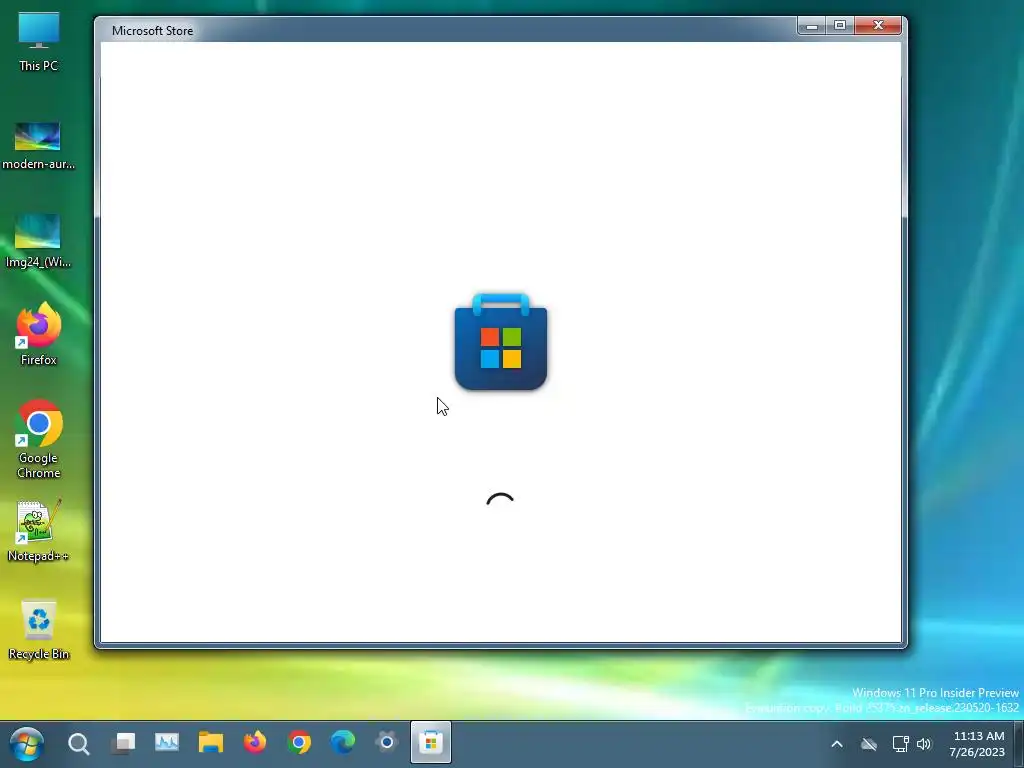Screen dimensions: 1024x768
Task: Click the OneDrive cloud tray icon
Action: coord(869,744)
